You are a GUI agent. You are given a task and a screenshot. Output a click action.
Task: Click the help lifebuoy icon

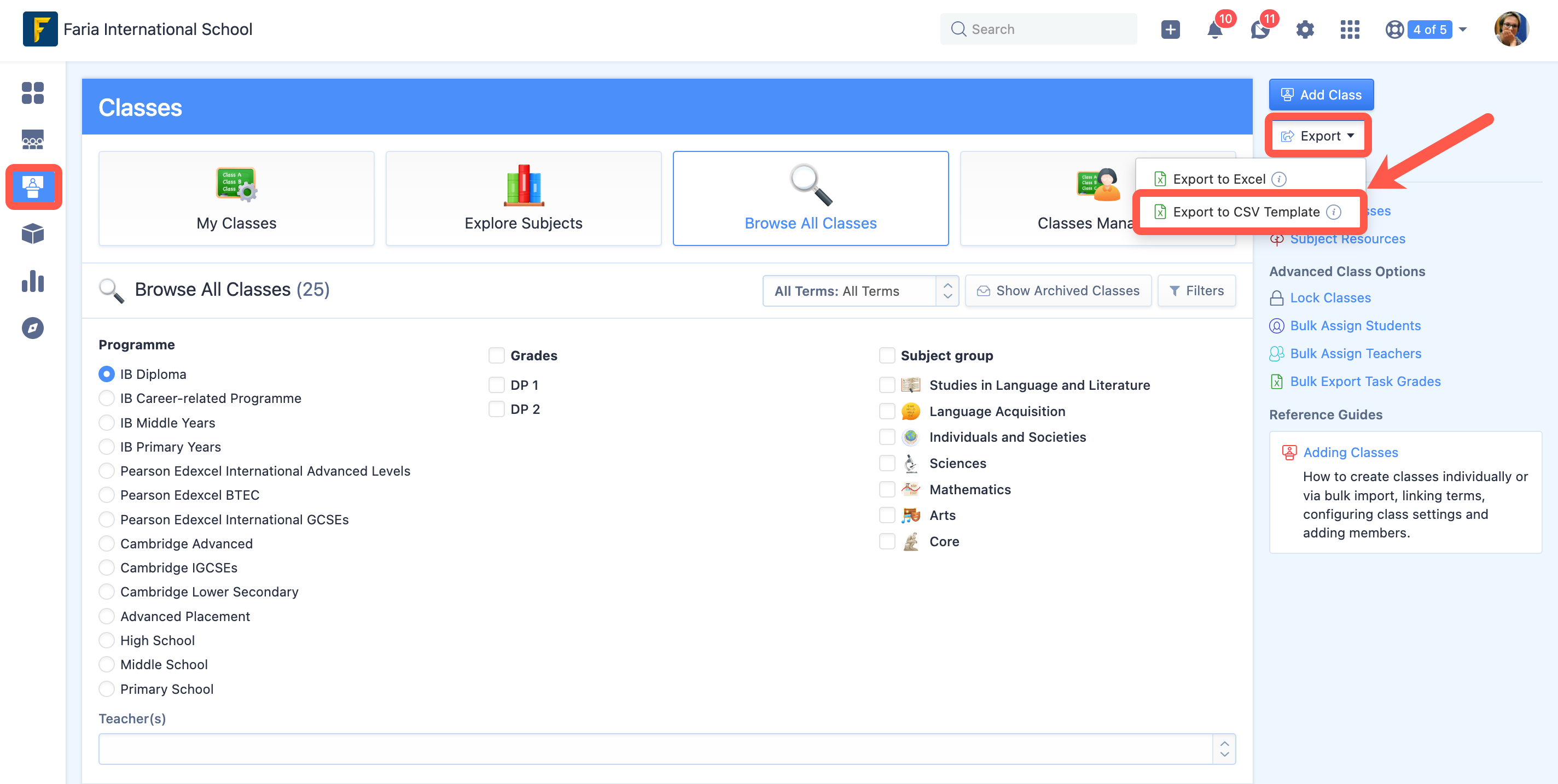point(1394,29)
